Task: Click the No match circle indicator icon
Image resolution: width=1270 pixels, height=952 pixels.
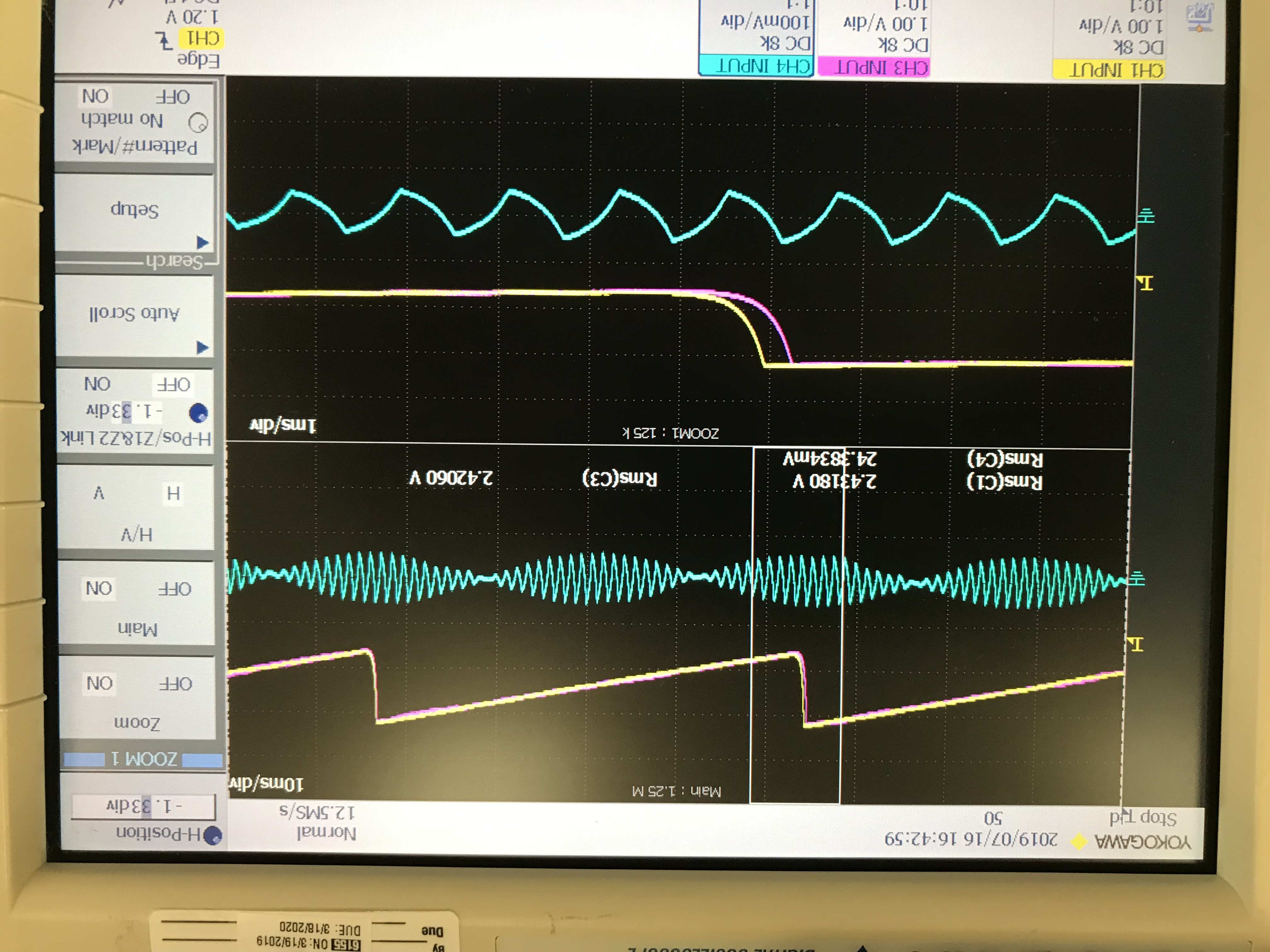Action: click(198, 122)
